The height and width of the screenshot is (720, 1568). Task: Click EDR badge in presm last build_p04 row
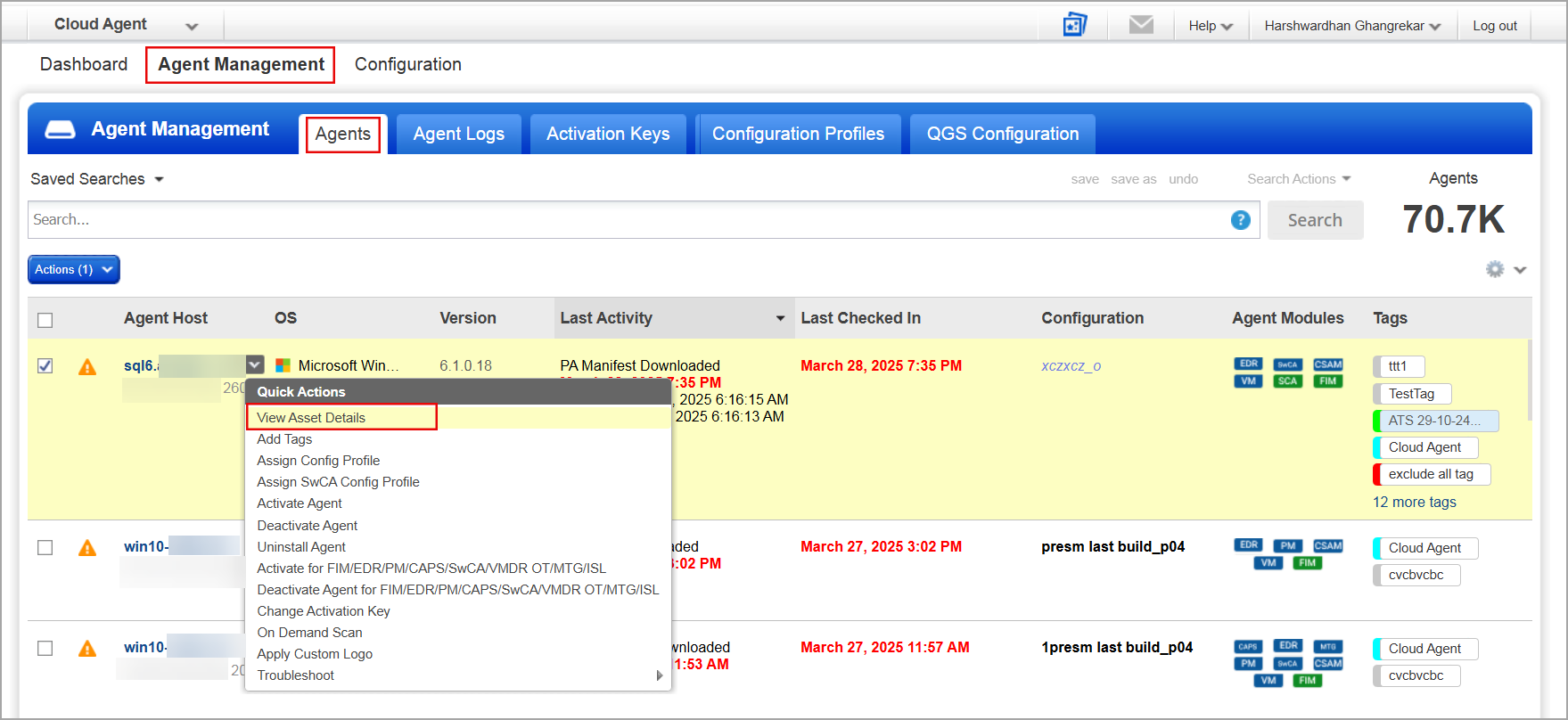coord(1248,544)
